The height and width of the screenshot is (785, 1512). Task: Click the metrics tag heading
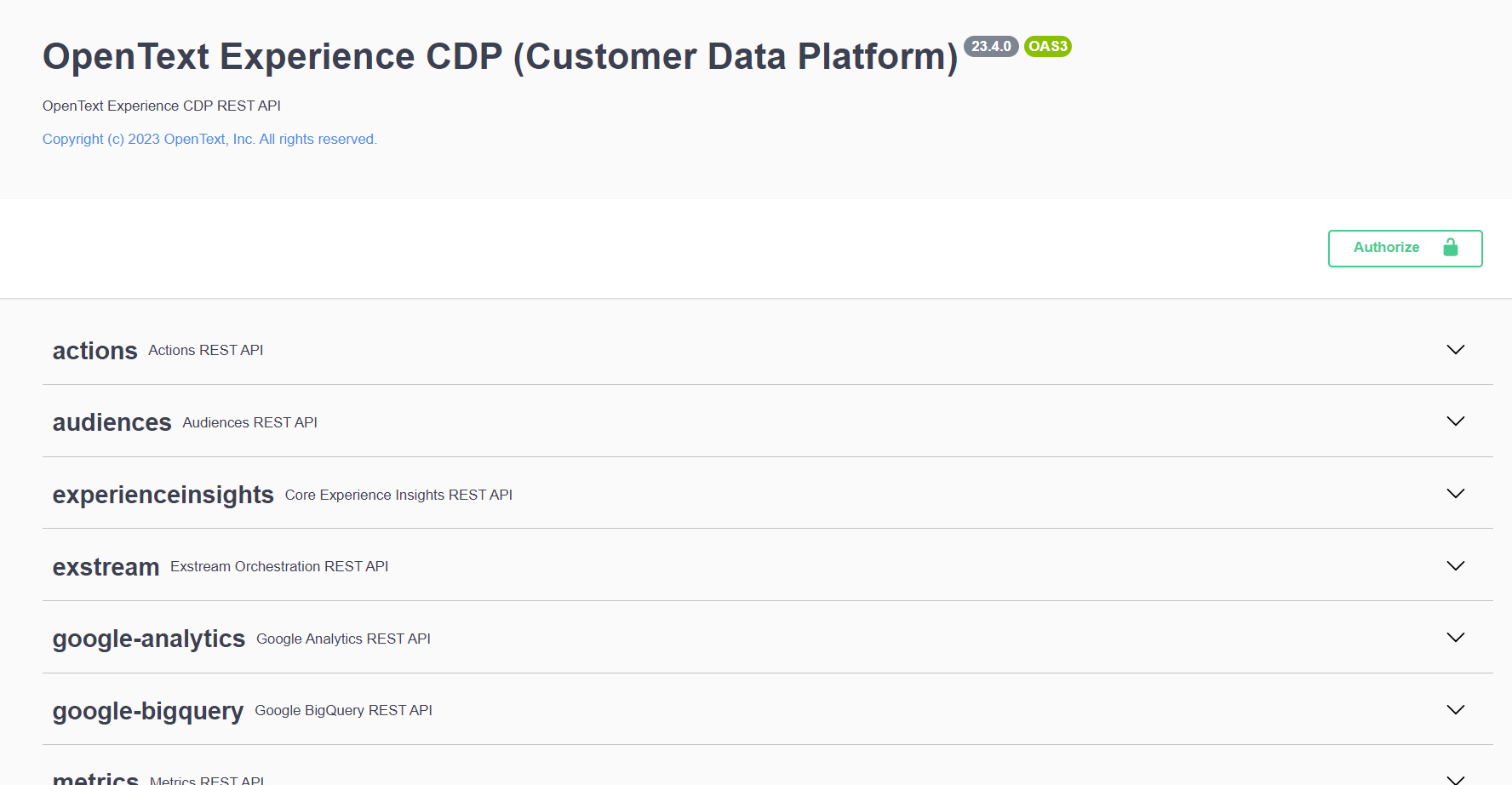95,778
